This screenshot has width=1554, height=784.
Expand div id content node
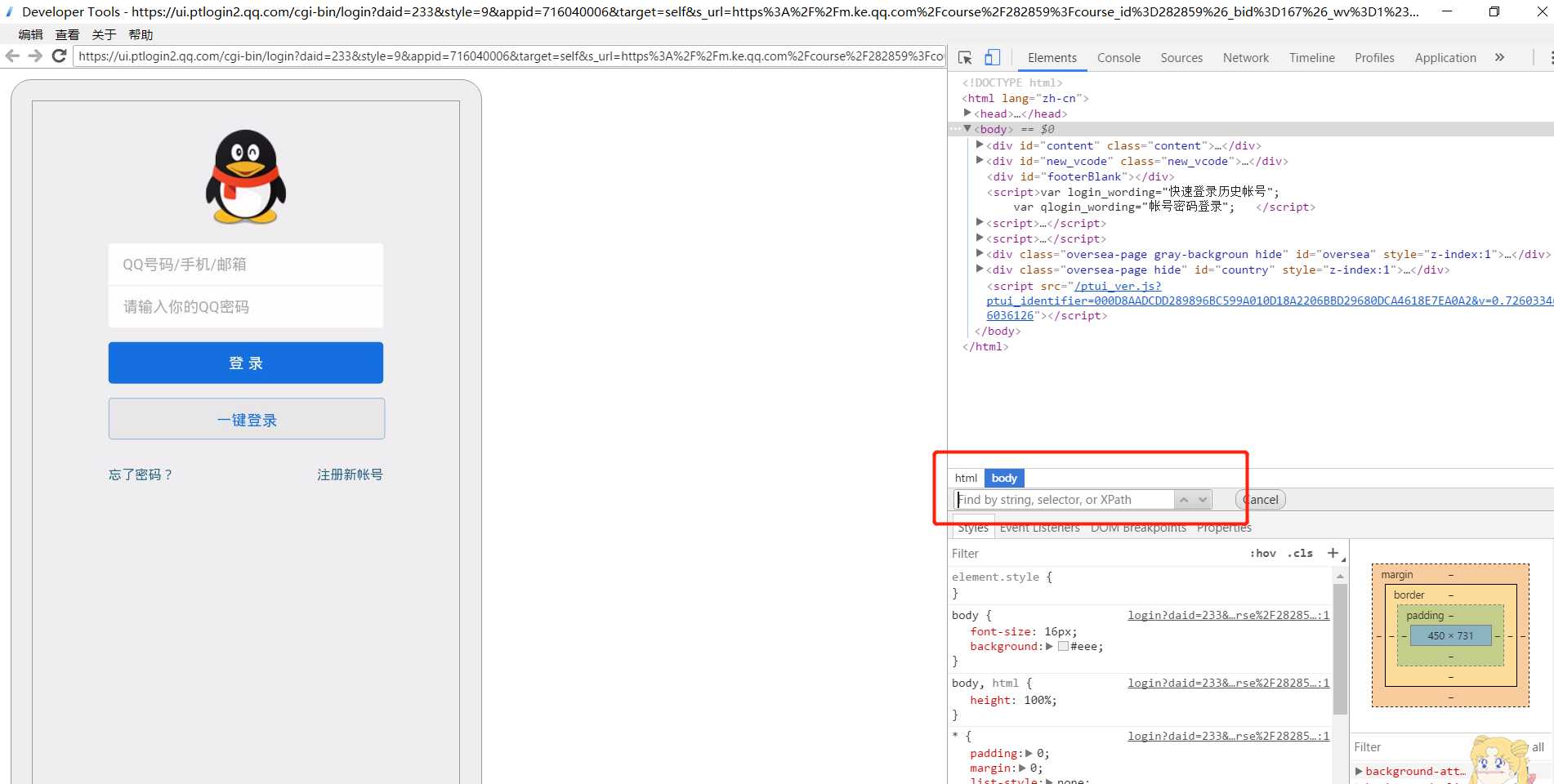click(980, 145)
